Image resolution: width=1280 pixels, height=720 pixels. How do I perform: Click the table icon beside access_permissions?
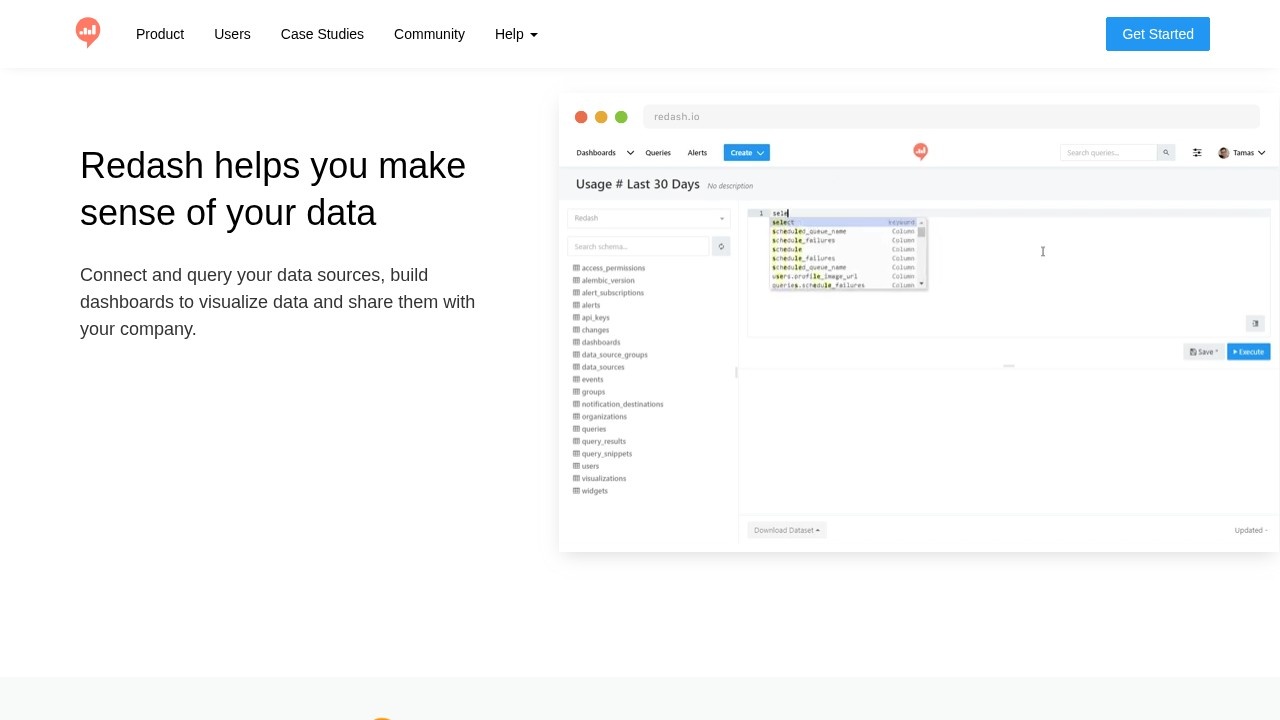tap(576, 268)
